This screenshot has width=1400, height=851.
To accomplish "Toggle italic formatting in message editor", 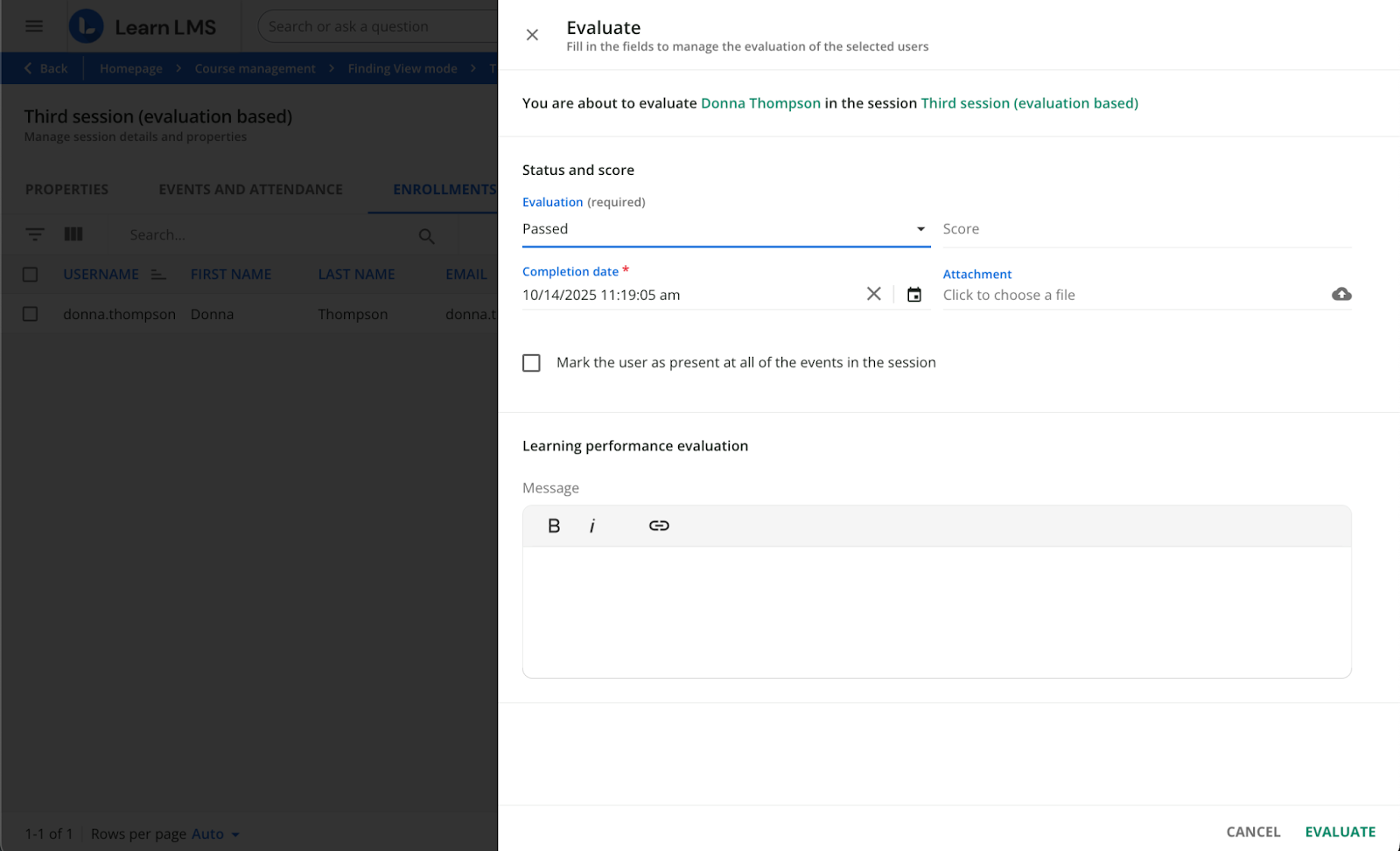I will click(592, 526).
